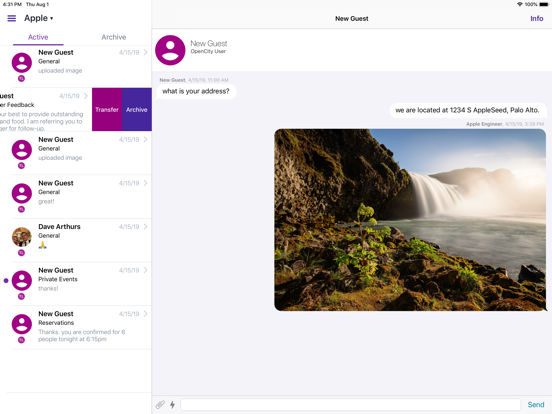Screen dimensions: 552x414
Task: Click the battery status icon
Action: pyautogui.click(x=544, y=4)
